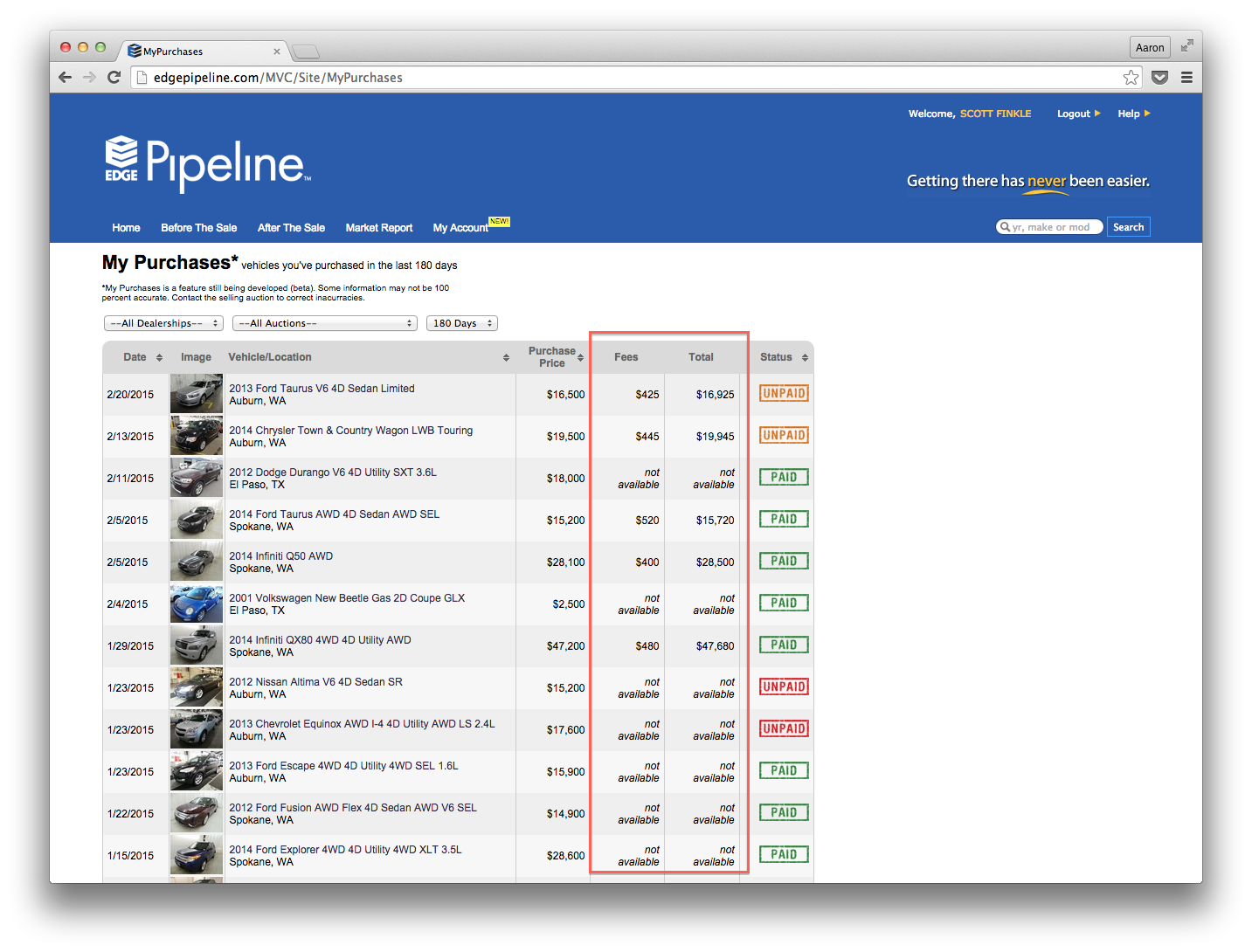The width and height of the screenshot is (1252, 952).
Task: Click PAID stamp for Ford Explorer
Action: pos(784,854)
